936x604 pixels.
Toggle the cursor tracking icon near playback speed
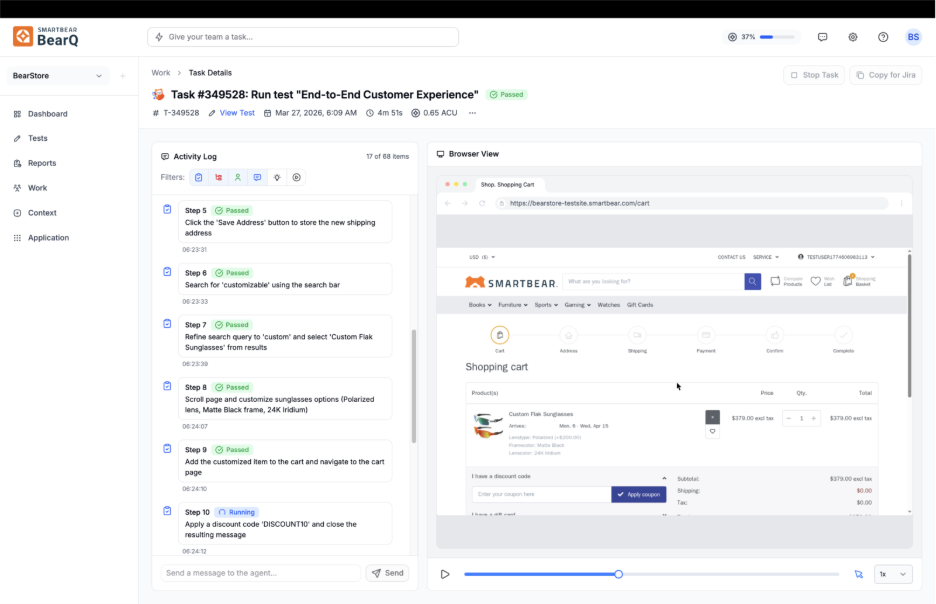pos(858,574)
